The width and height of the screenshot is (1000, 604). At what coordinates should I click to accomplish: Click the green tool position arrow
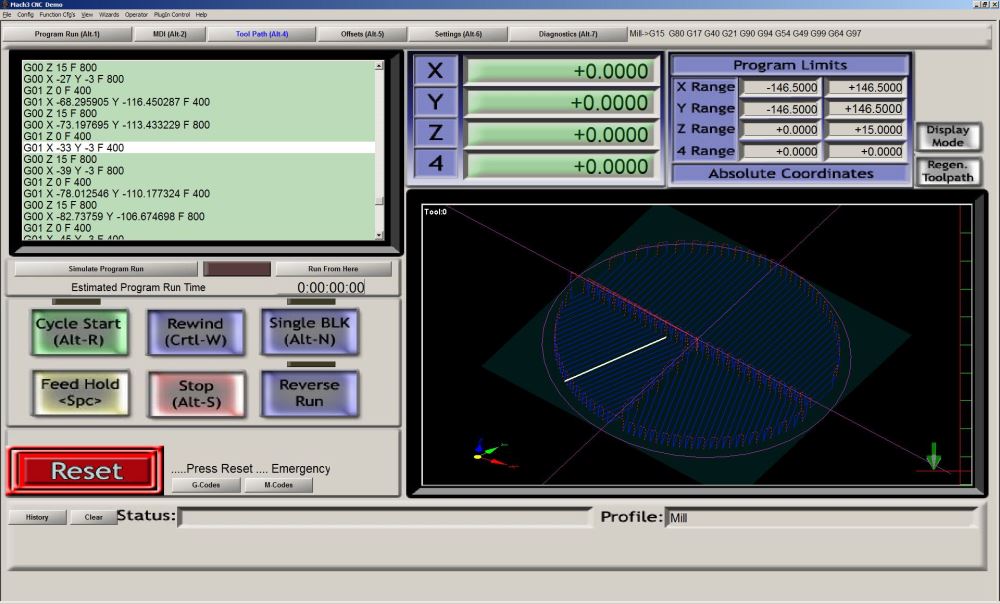pyautogui.click(x=934, y=456)
